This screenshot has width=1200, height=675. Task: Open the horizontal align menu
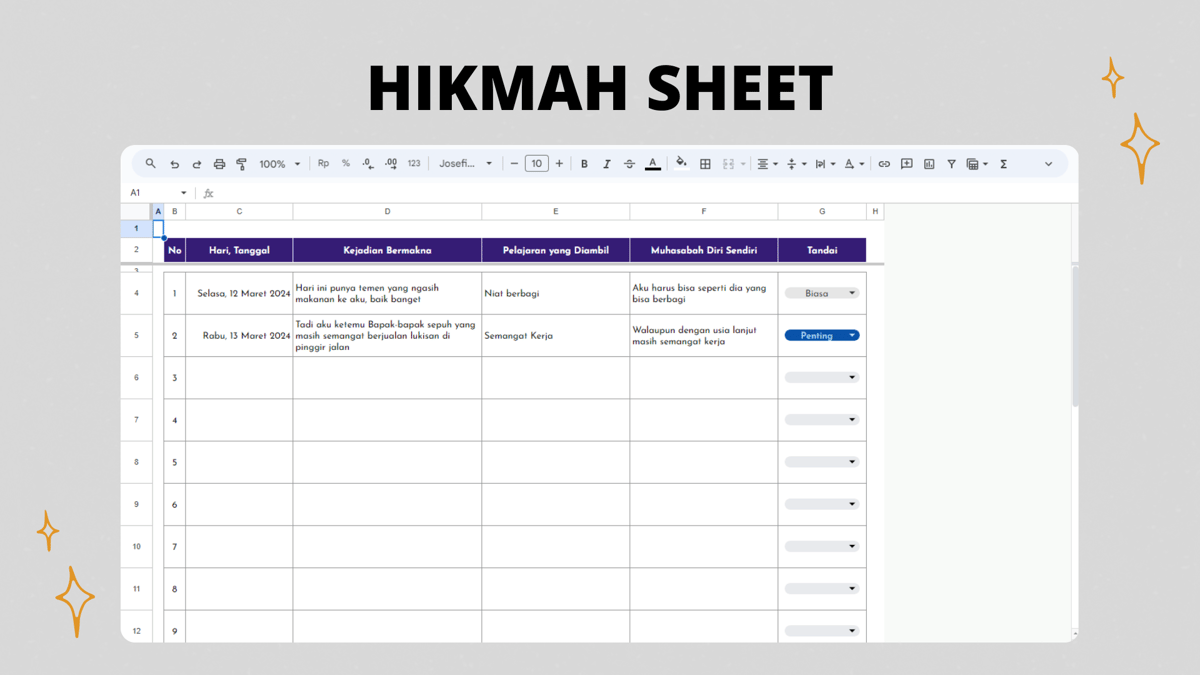point(767,164)
